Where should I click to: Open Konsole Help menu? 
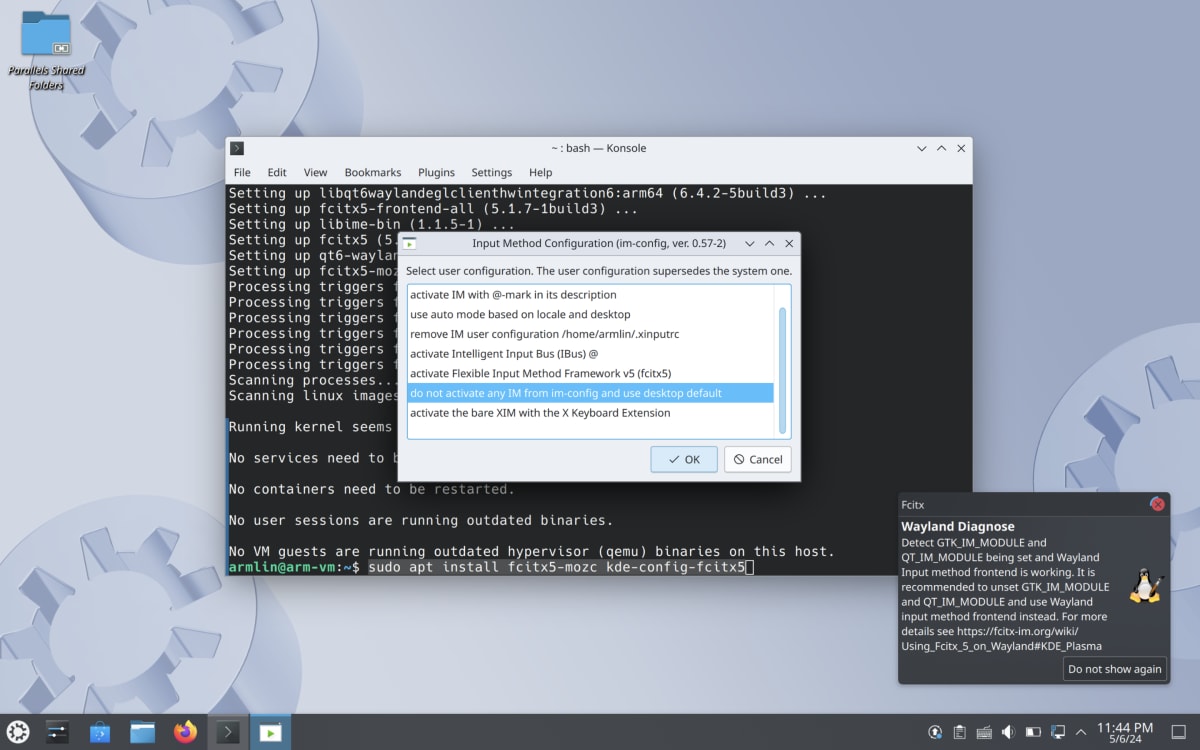pyautogui.click(x=540, y=172)
